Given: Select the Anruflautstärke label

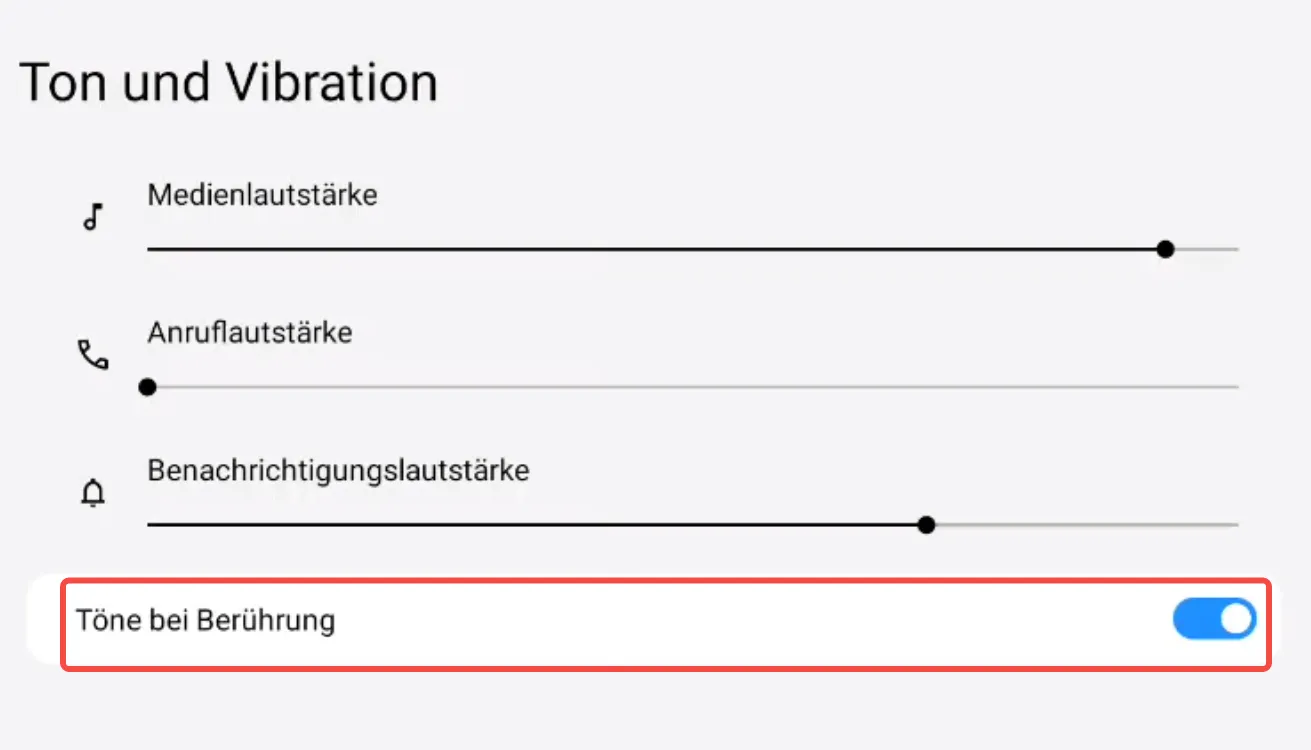Looking at the screenshot, I should (x=250, y=331).
